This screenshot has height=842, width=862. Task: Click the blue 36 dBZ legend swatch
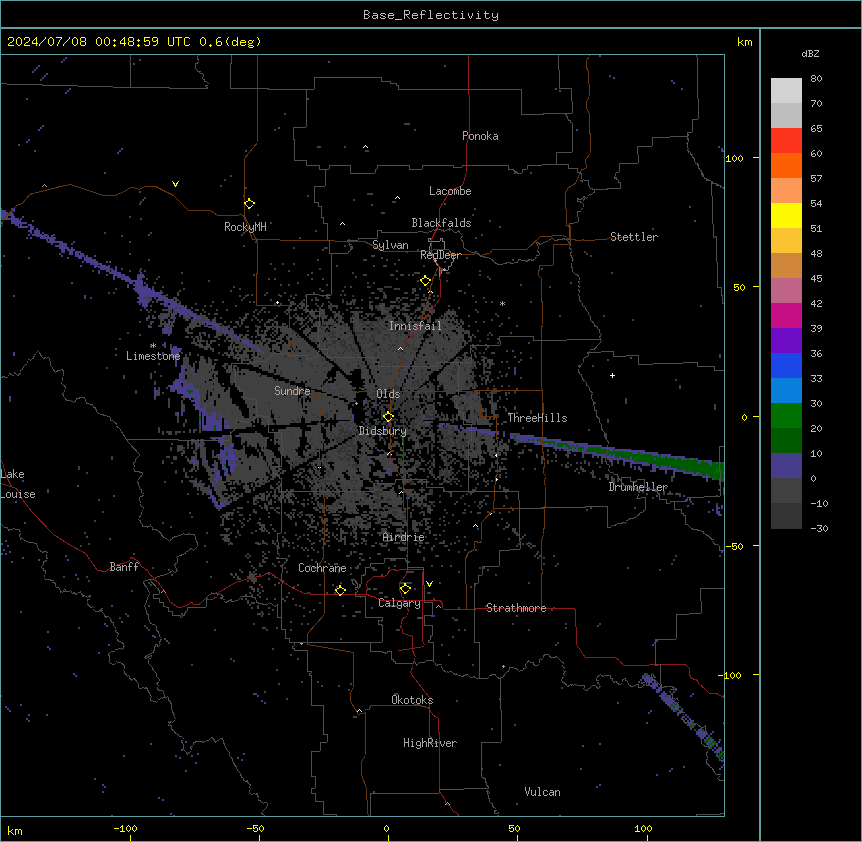[x=786, y=365]
